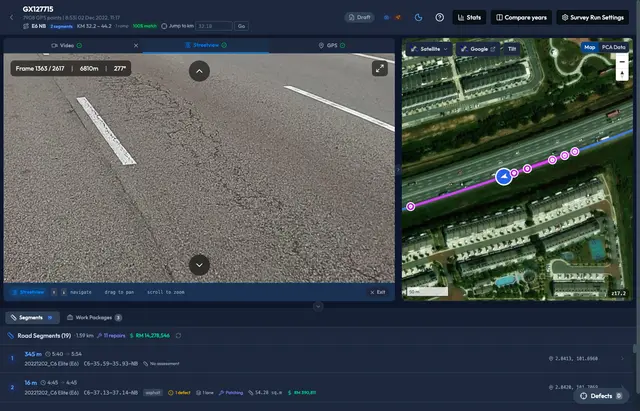The height and width of the screenshot is (411, 640).
Task: Open the Satellite basemap dropdown
Action: point(429,49)
